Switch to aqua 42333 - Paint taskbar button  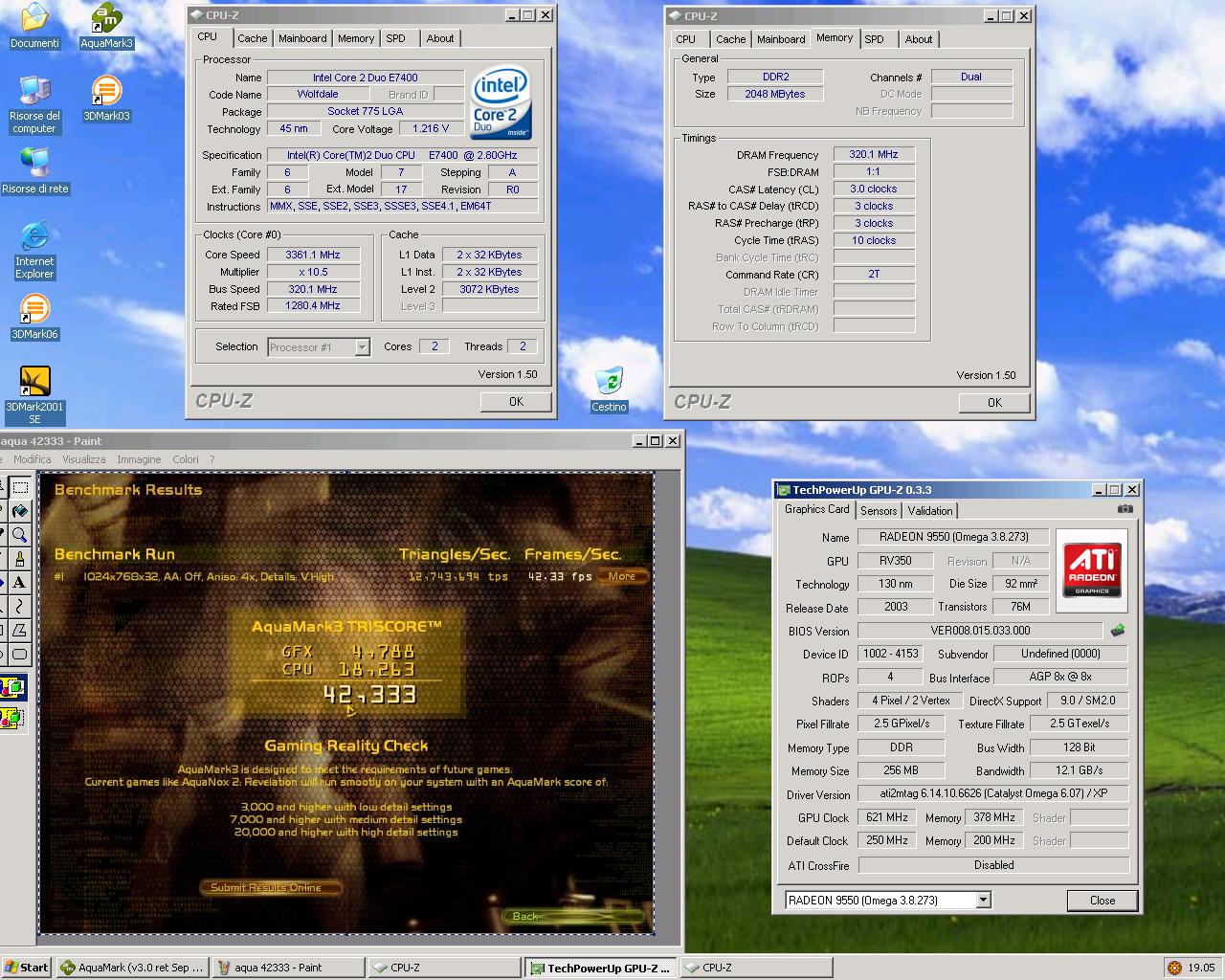(288, 968)
